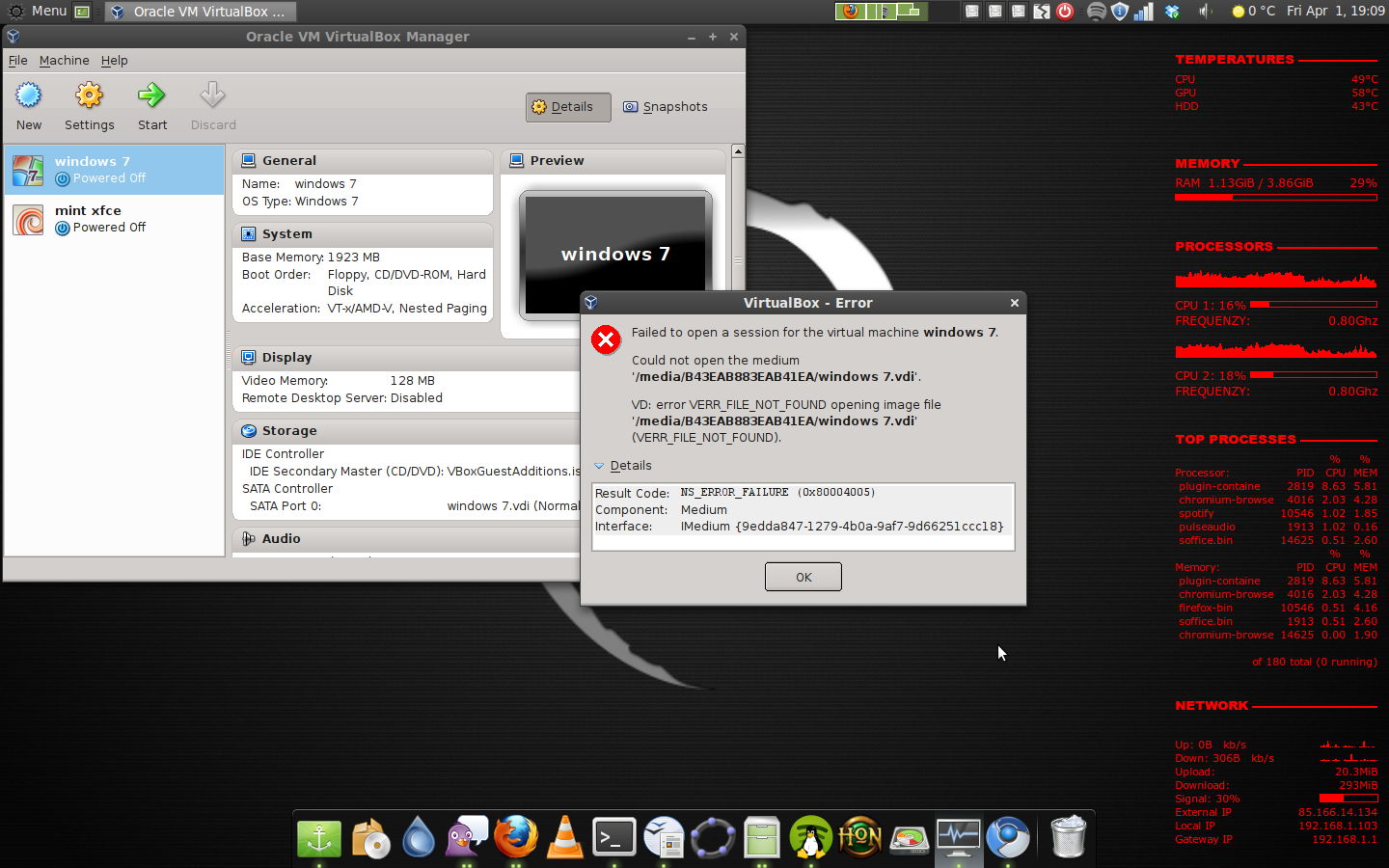Click the IMedium interface UUID text

842,527
